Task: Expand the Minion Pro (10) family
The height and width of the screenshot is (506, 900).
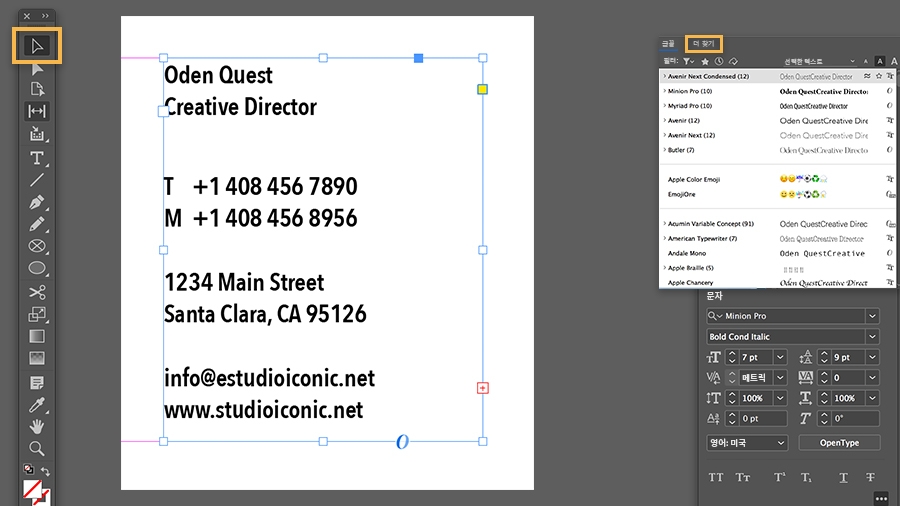Action: point(665,91)
